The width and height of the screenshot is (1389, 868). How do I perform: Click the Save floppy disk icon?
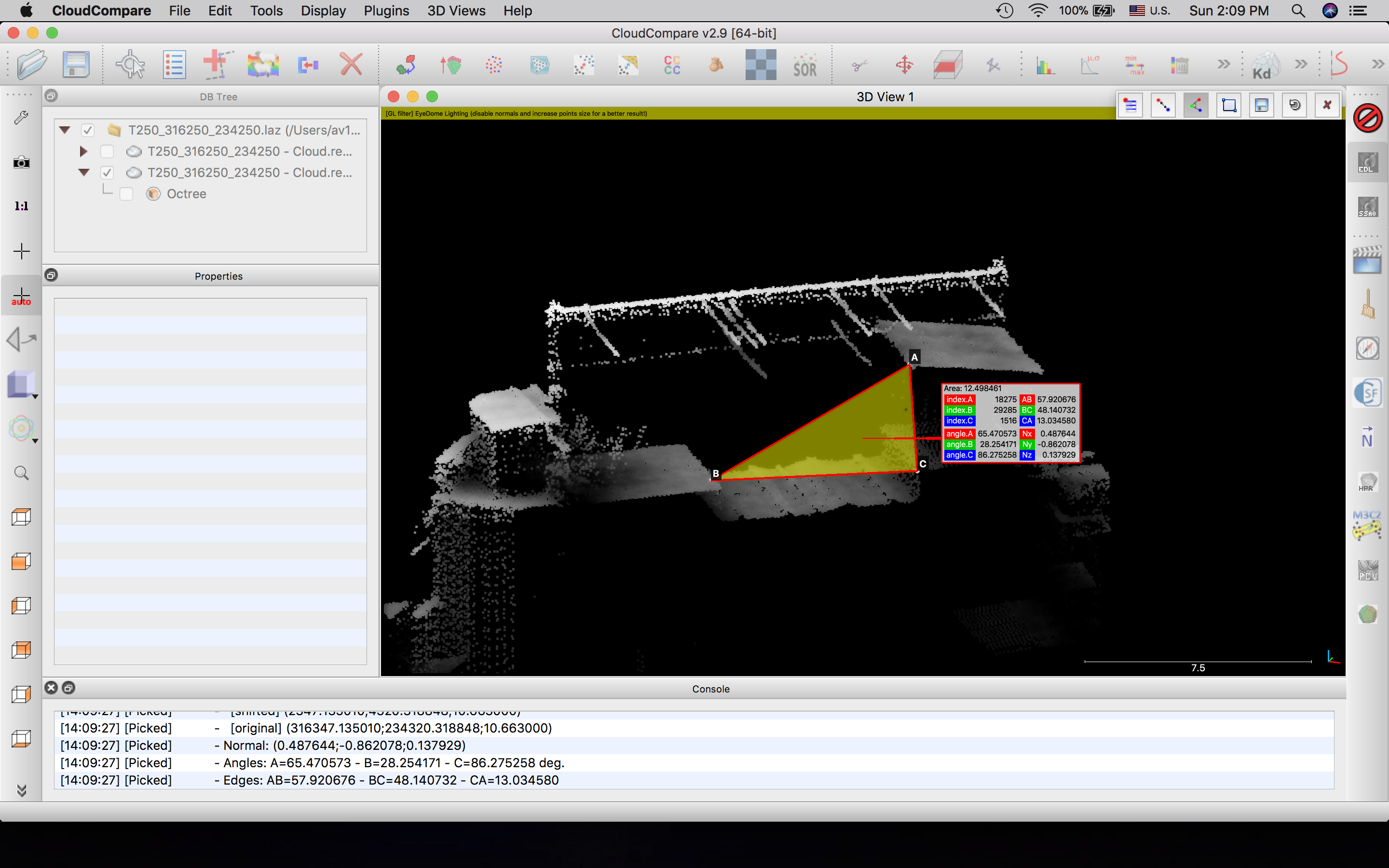coord(76,64)
